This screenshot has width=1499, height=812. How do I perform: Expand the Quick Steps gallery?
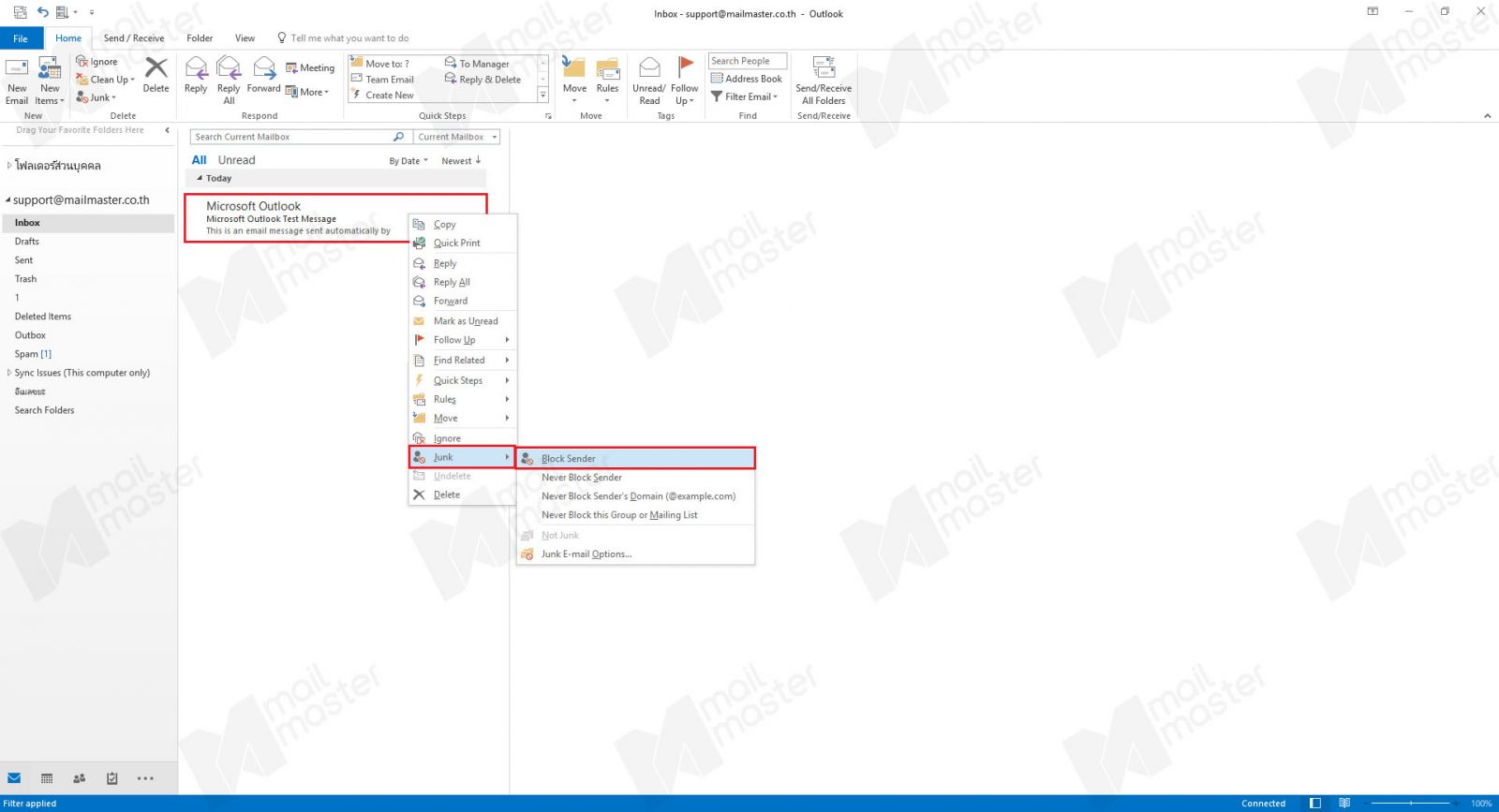click(542, 96)
